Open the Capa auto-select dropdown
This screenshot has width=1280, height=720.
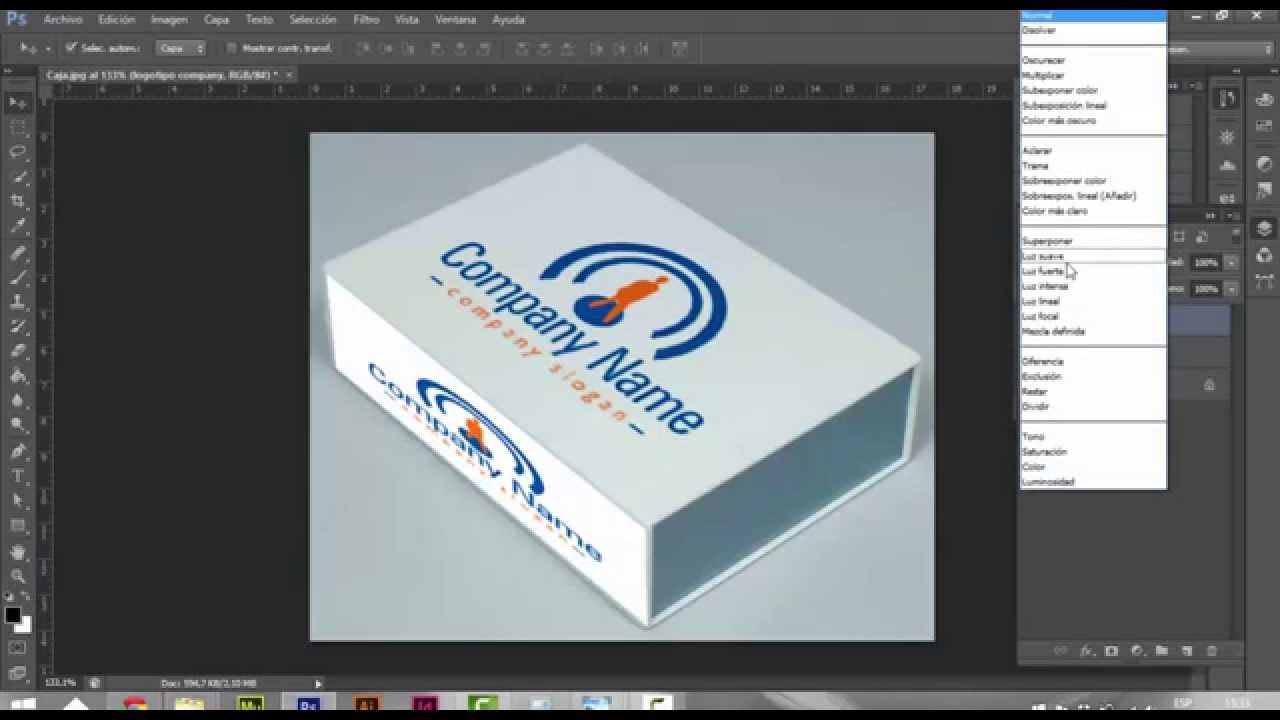click(x=181, y=47)
